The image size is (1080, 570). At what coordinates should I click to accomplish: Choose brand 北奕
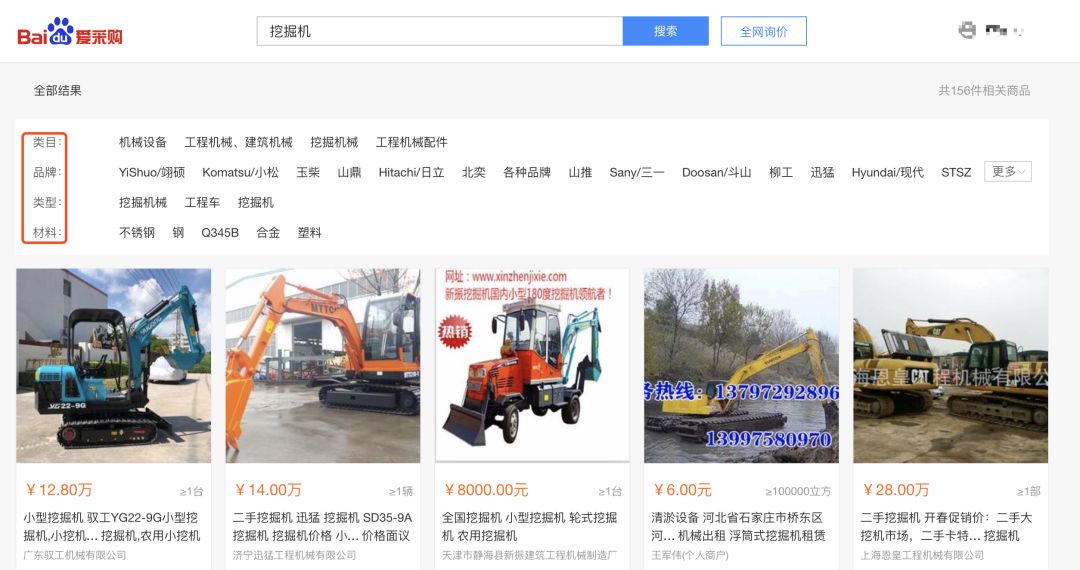click(473, 172)
